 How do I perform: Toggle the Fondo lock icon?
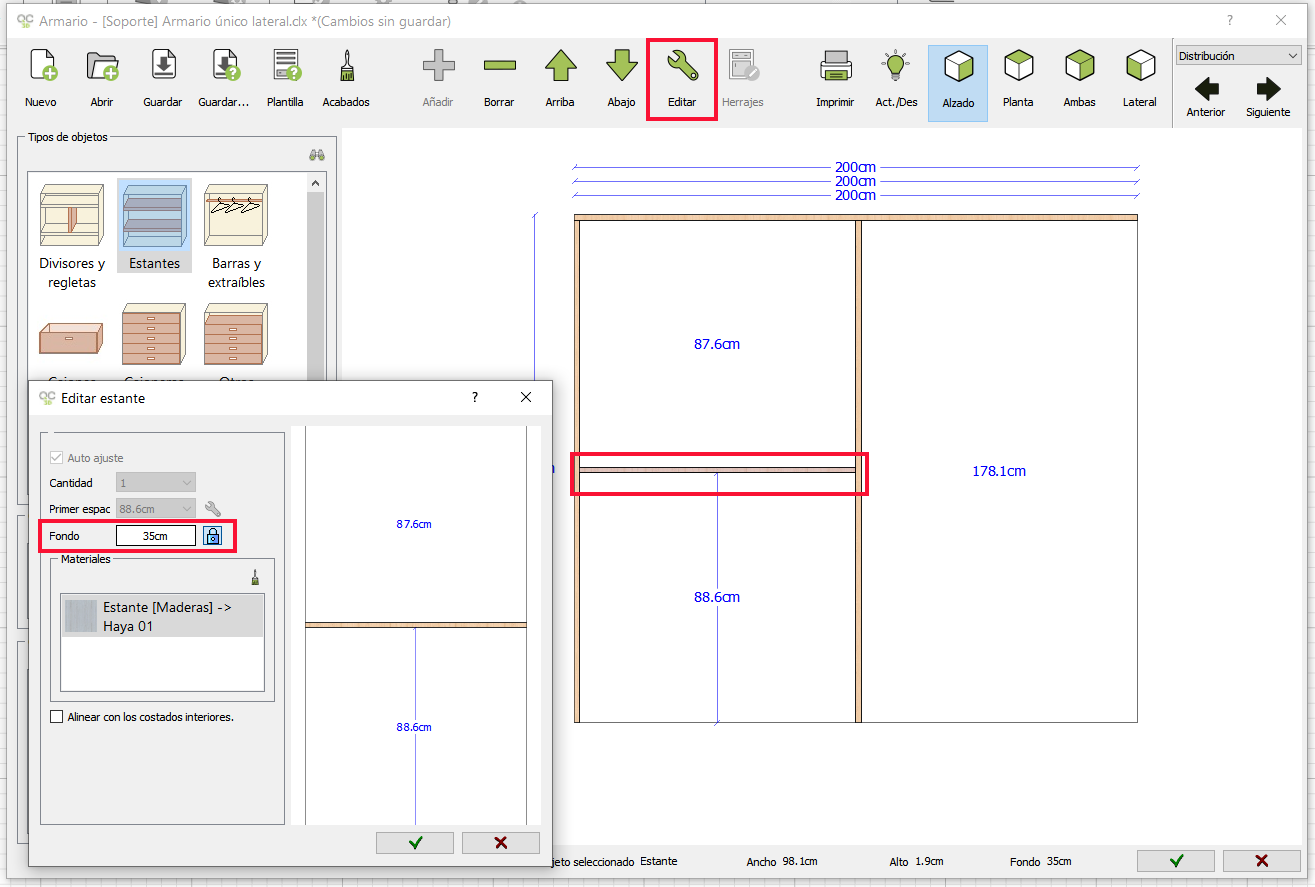(x=212, y=536)
